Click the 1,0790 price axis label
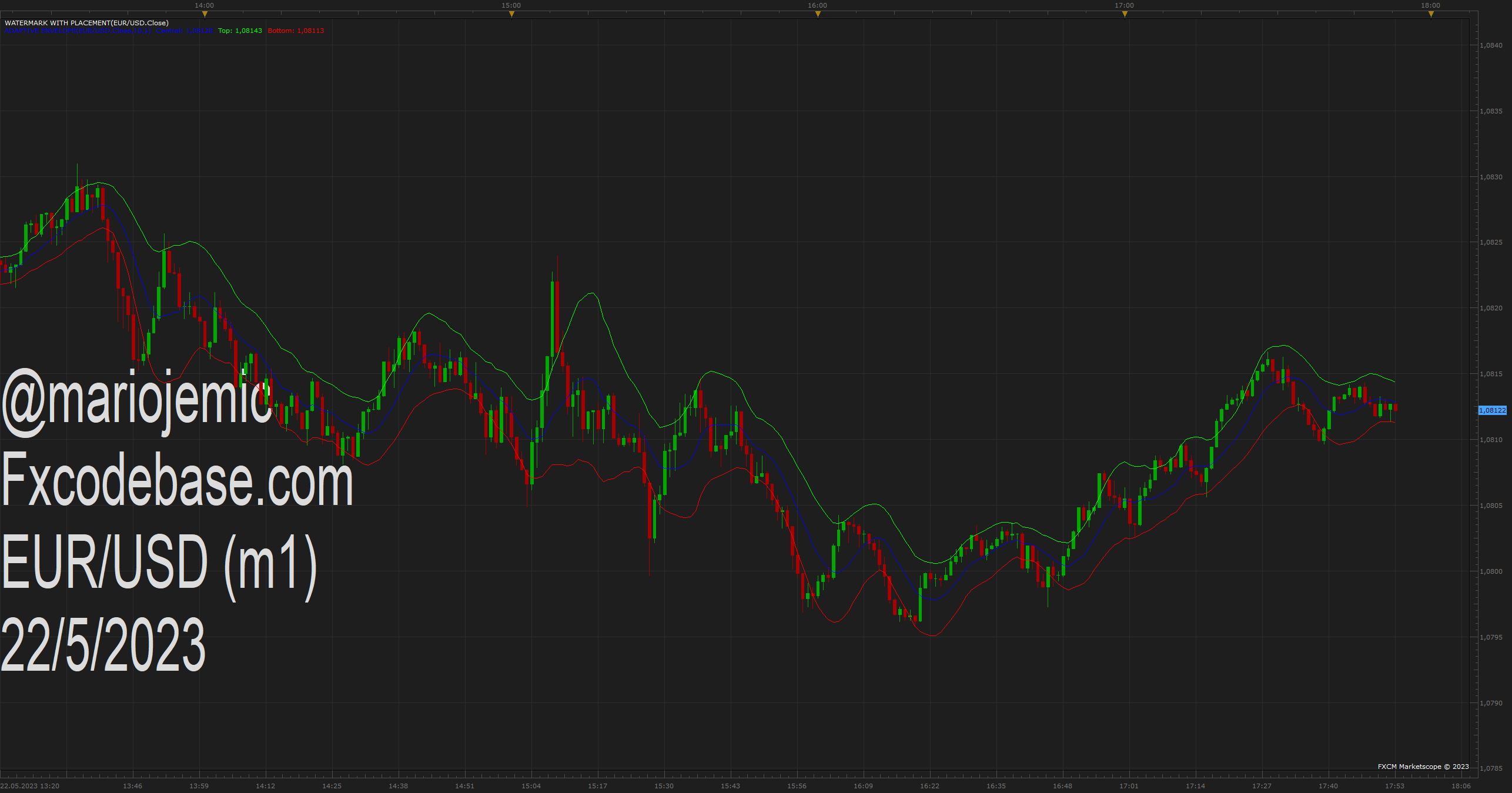Screen dimensions: 1512x793 [x=1491, y=703]
